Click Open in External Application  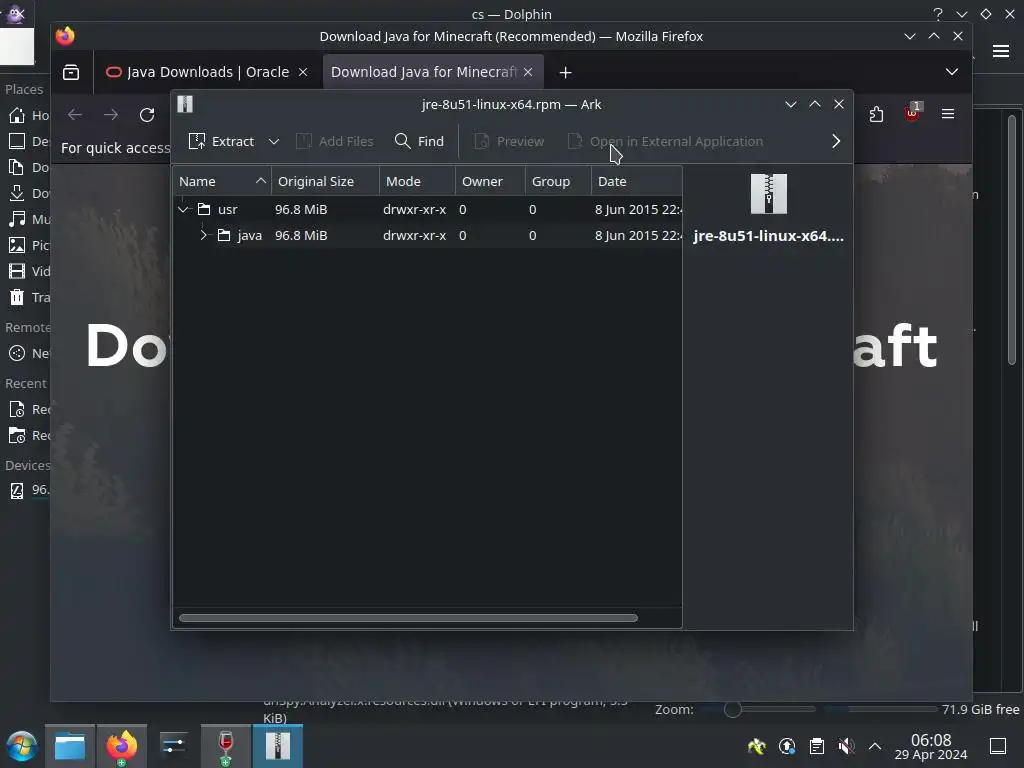click(665, 141)
